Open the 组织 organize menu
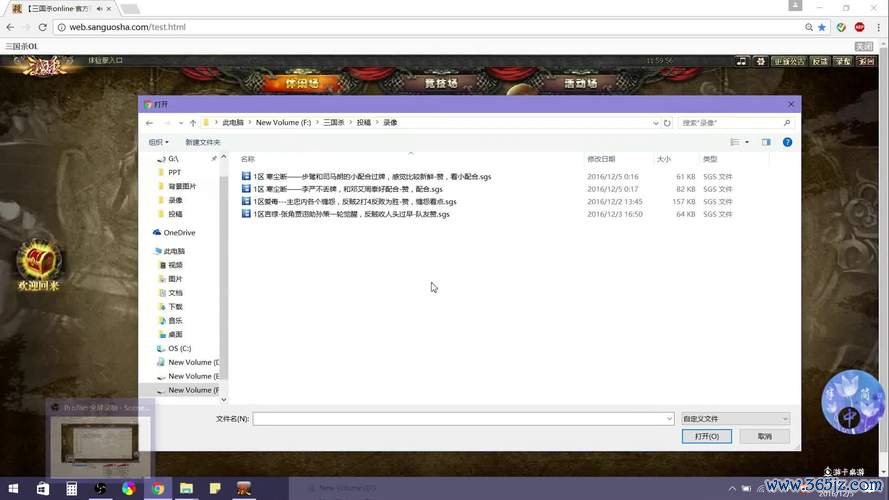The height and width of the screenshot is (500, 889). coord(158,142)
